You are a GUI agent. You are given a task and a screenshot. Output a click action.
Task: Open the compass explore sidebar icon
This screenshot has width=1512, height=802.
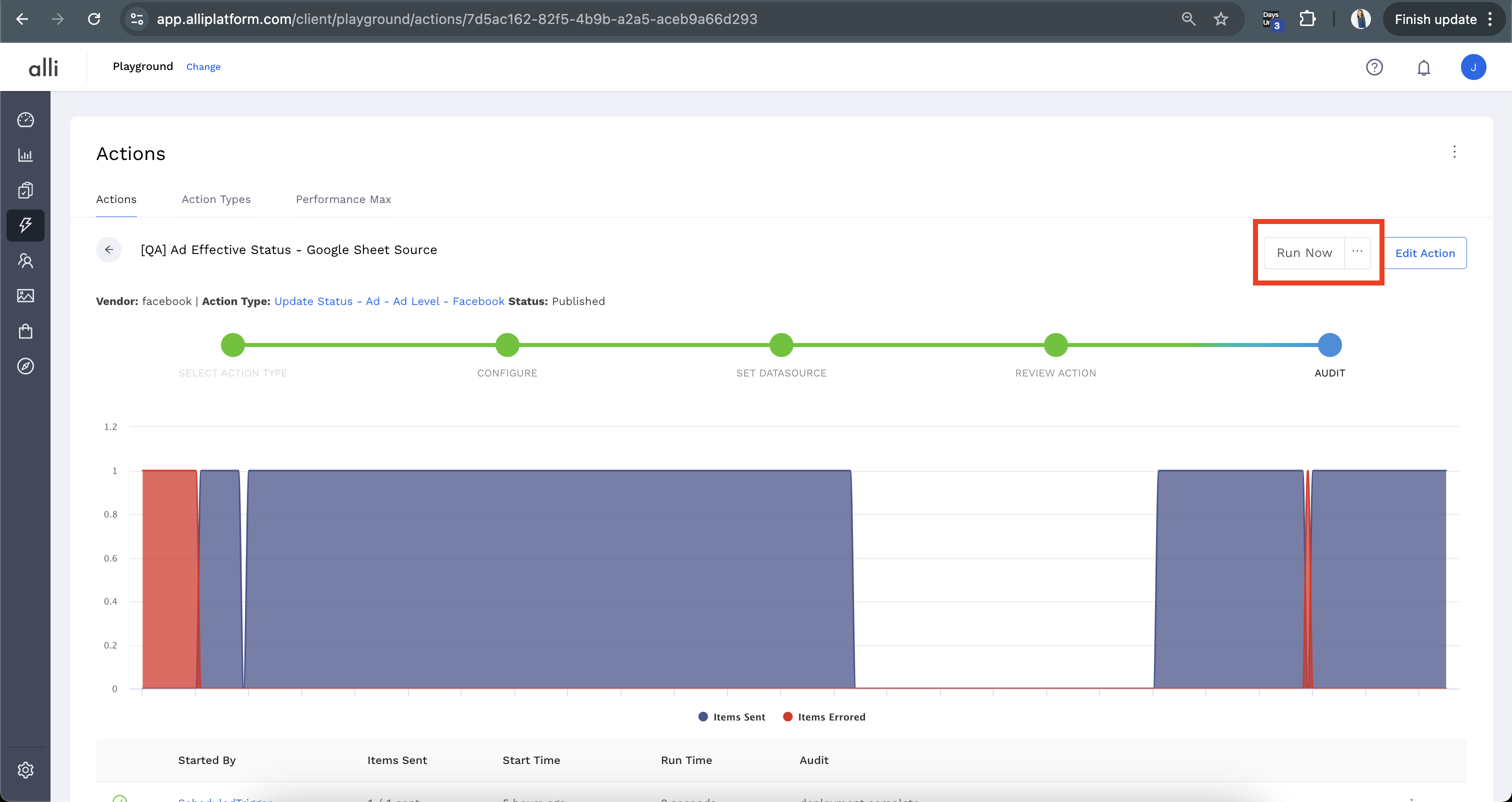(x=25, y=366)
